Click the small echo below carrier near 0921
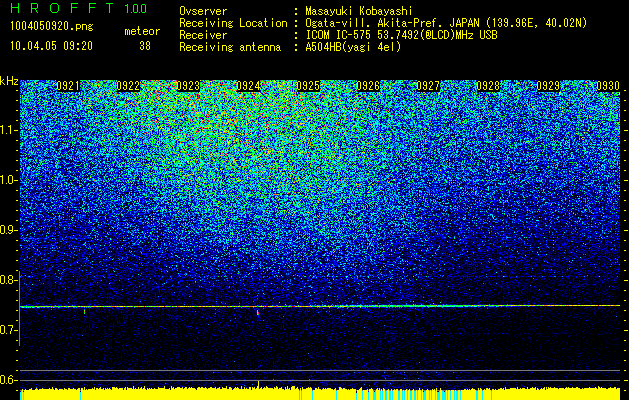The width and height of the screenshot is (629, 400). [85, 311]
